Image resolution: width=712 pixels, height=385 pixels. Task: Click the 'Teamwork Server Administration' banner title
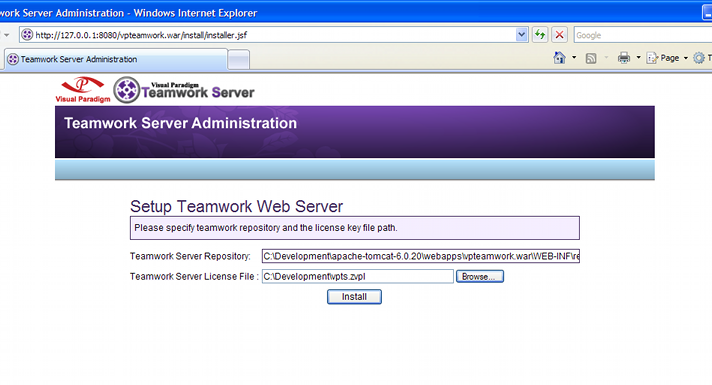pos(180,123)
